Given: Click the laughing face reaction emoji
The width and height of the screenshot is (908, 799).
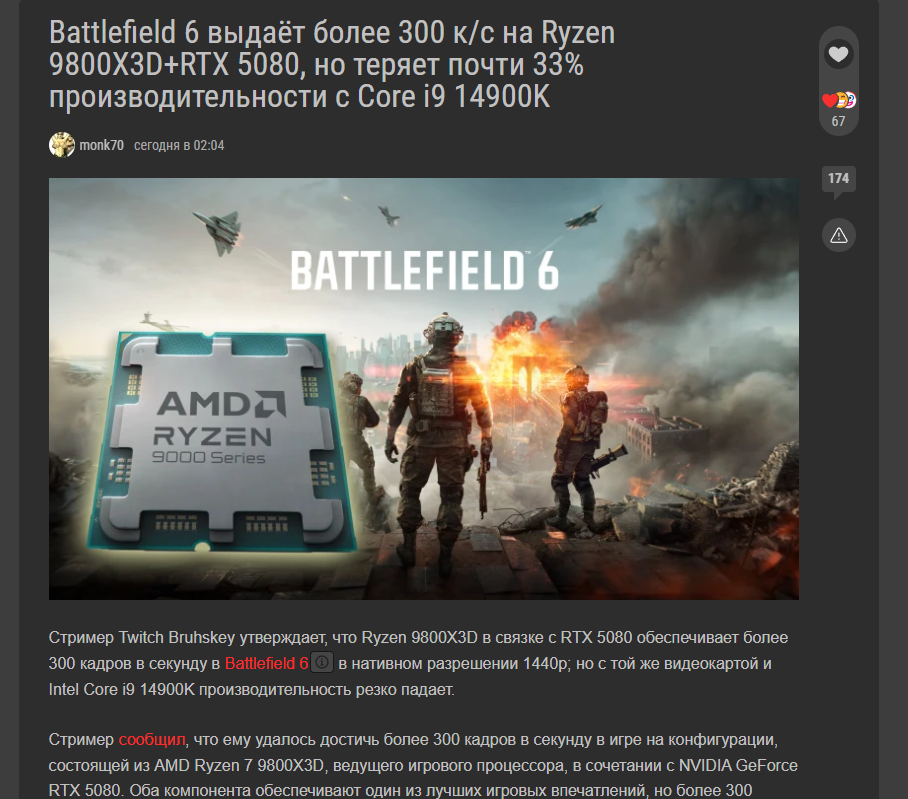Looking at the screenshot, I should click(841, 100).
